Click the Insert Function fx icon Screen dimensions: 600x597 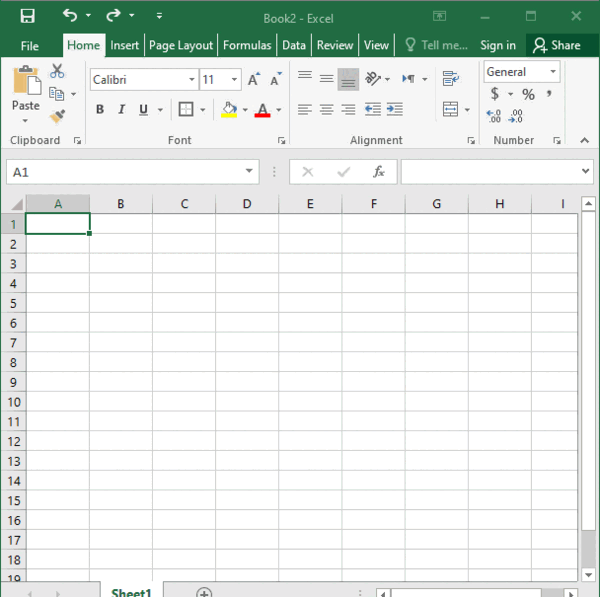click(x=378, y=172)
